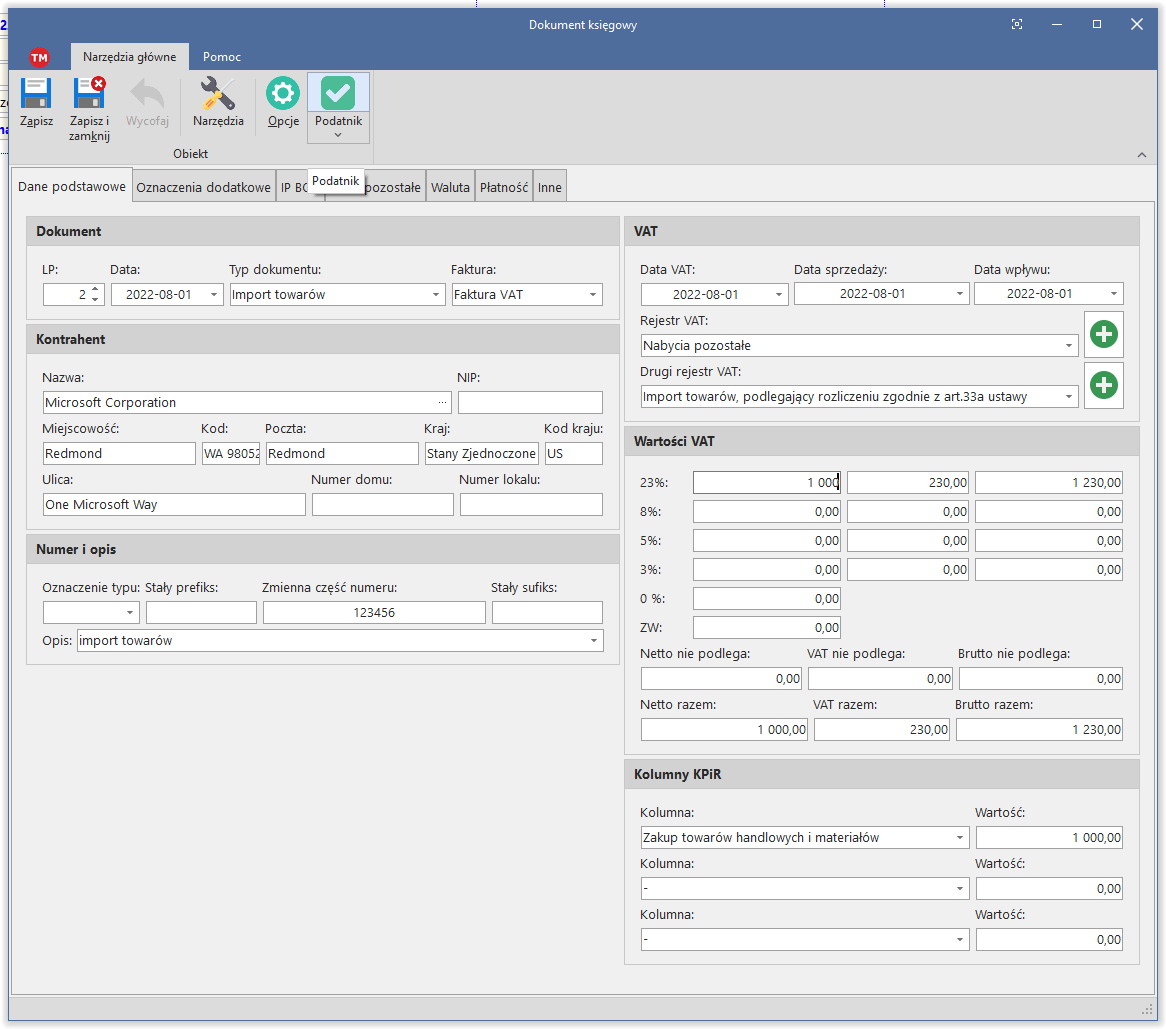The image size is (1166, 1029).
Task: Click the Zapisz save icon
Action: [36, 95]
